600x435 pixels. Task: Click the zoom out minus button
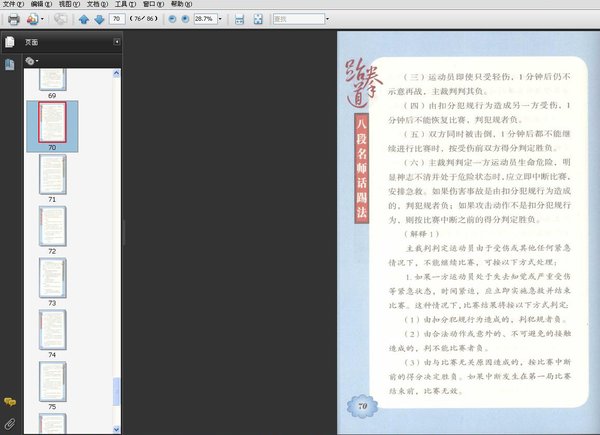point(172,19)
